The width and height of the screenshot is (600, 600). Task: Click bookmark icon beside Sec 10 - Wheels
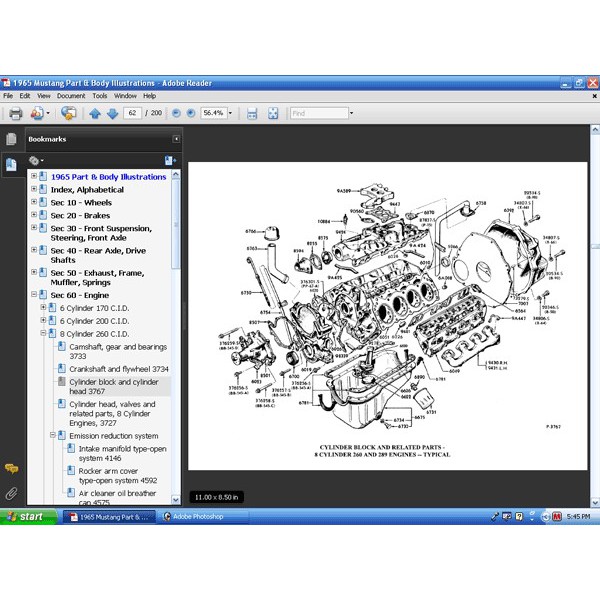tap(43, 202)
